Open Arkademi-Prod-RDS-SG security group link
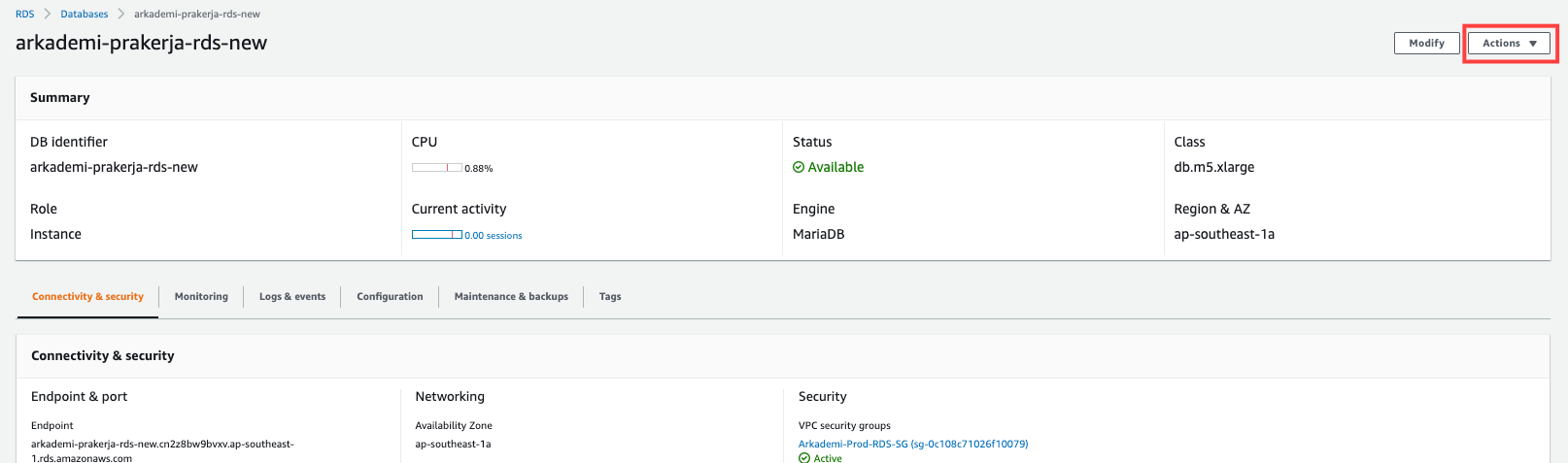The width and height of the screenshot is (1568, 463). click(913, 444)
